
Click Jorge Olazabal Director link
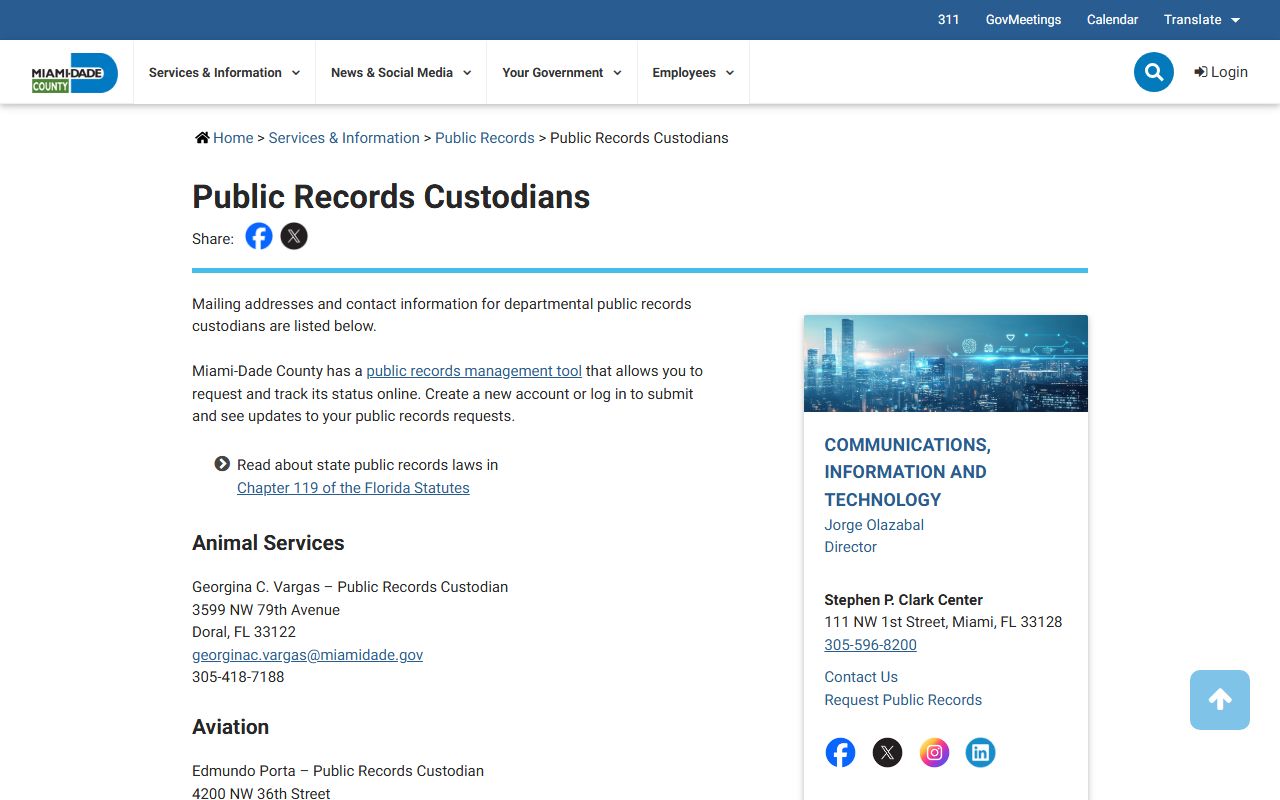(874, 536)
